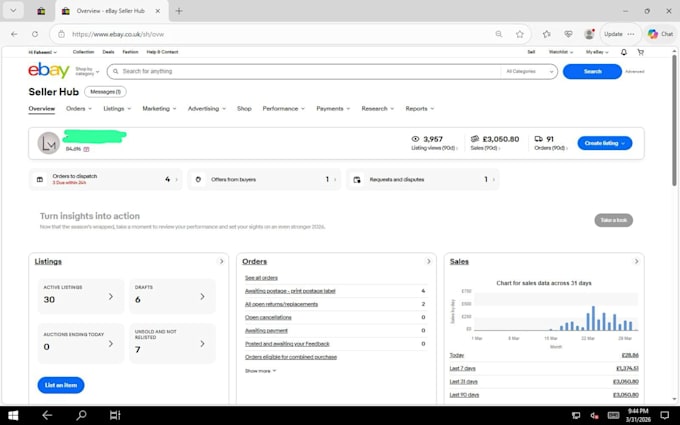The height and width of the screenshot is (425, 680).
Task: Click the Take a look button
Action: (x=614, y=220)
